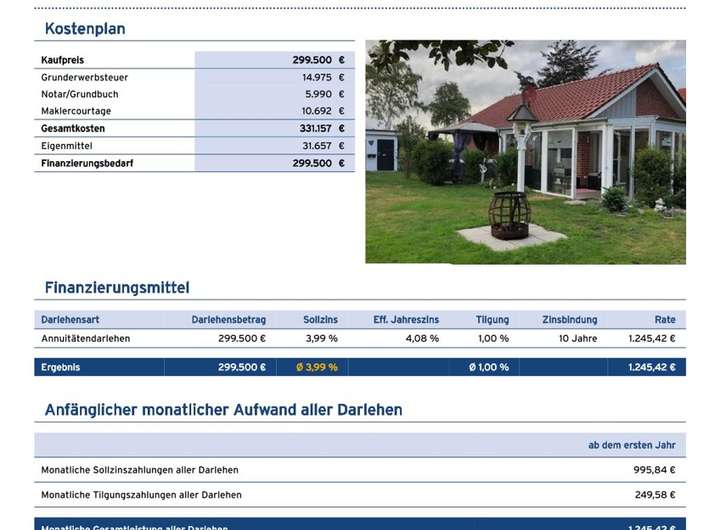Click the Maklercourtage amount 10.692 €
The image size is (720, 530).
[323, 111]
